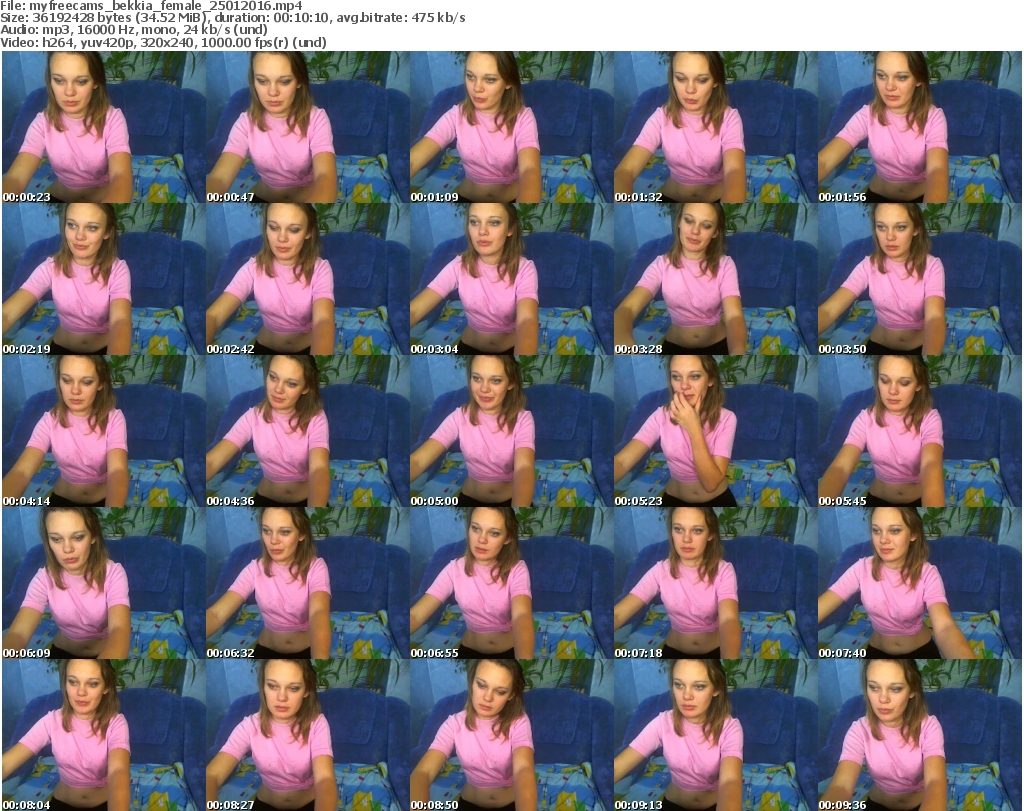This screenshot has height=811, width=1024.
Task: Click the thumbnail stamped 00:08:50
Action: [x=511, y=735]
